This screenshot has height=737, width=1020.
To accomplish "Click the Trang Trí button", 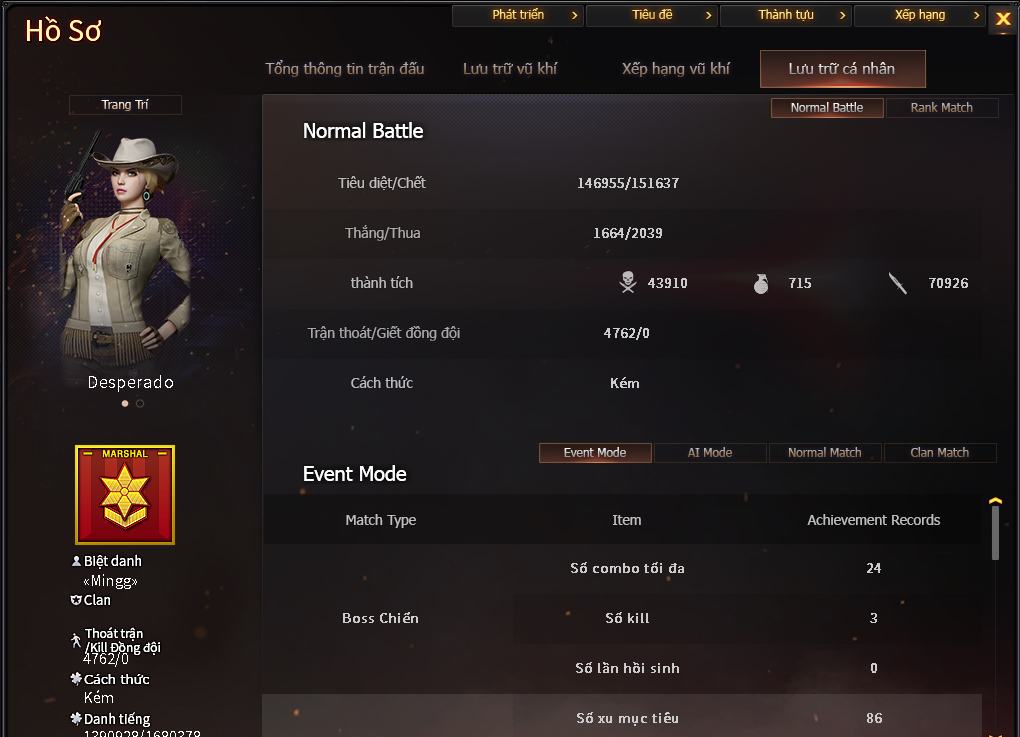I will 125,105.
